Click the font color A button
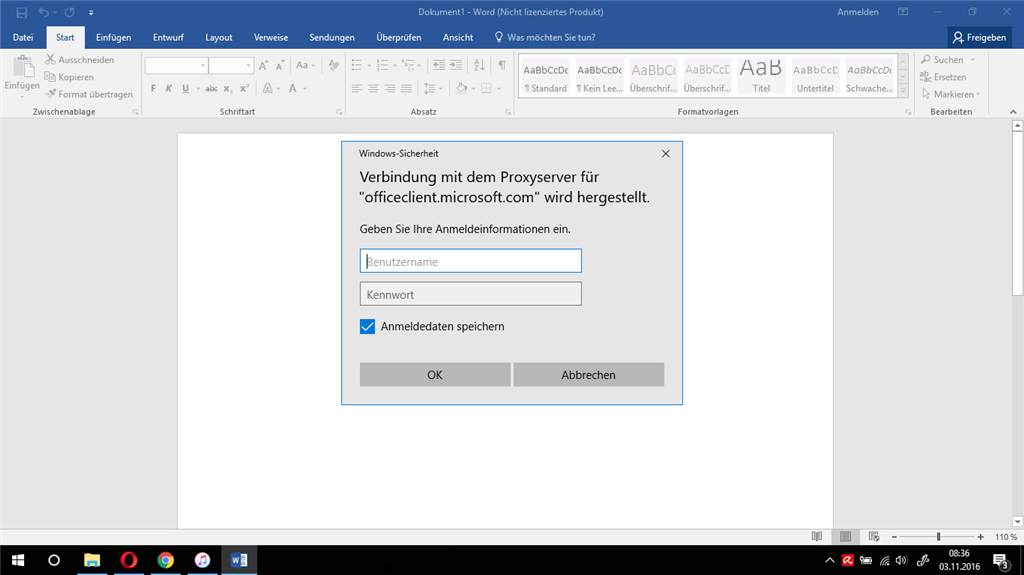This screenshot has height=575, width=1024. coord(293,88)
